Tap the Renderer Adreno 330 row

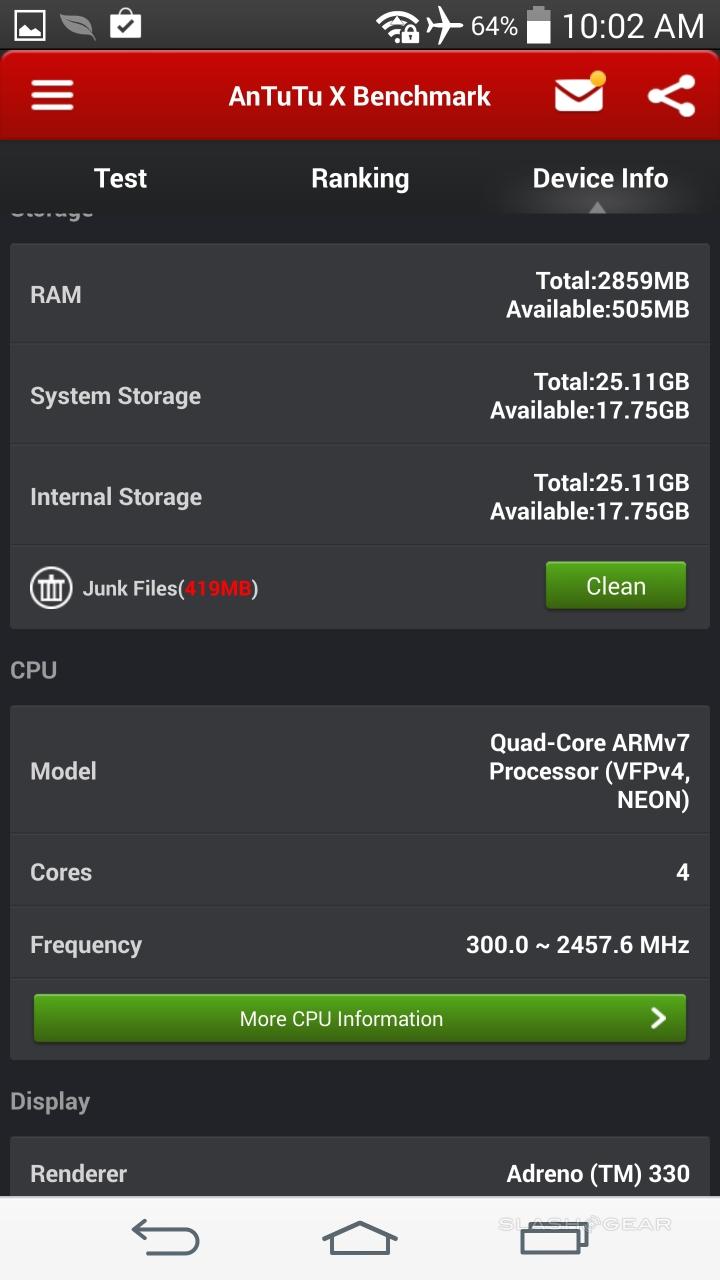pos(360,1173)
